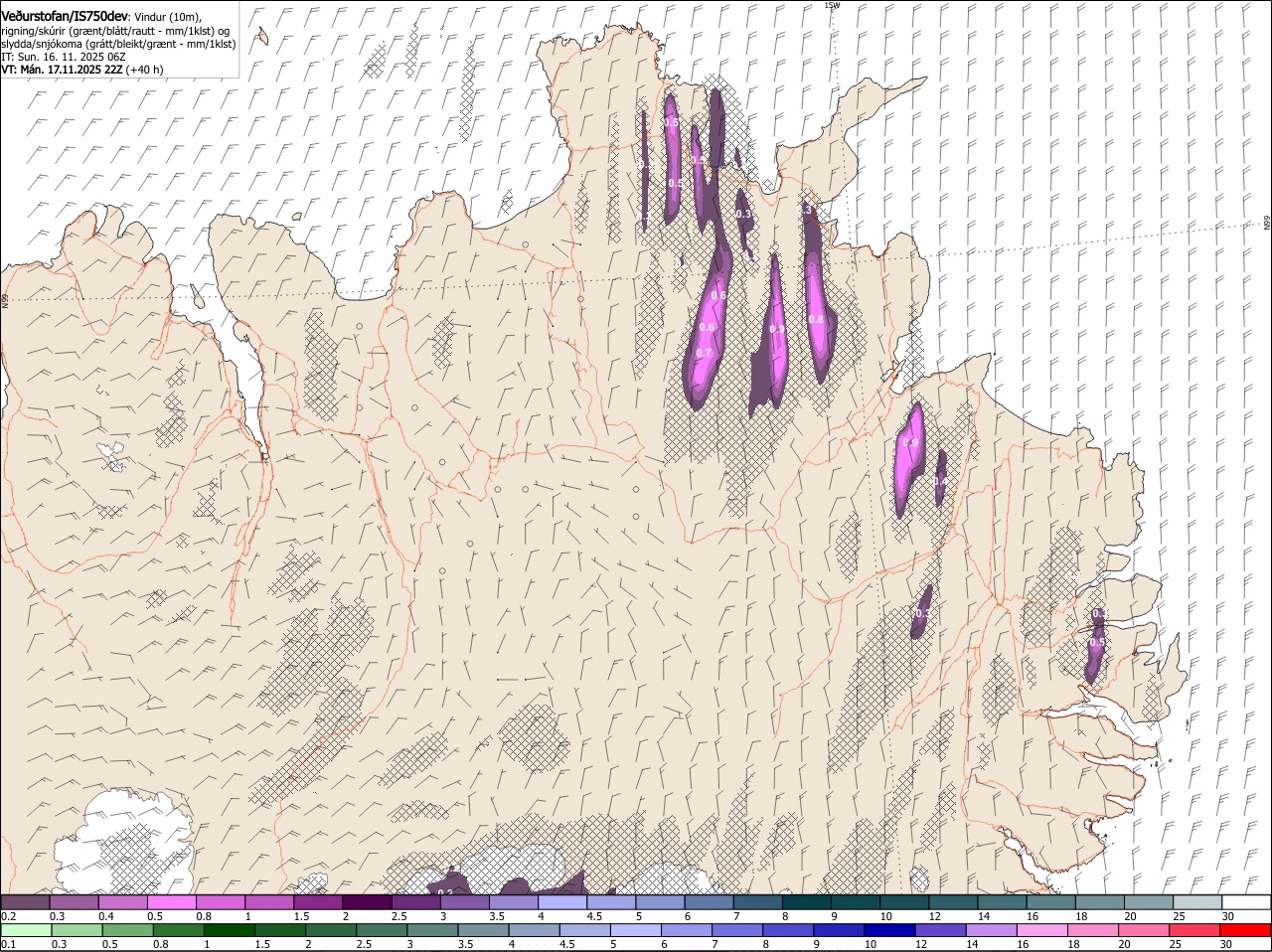Select upper-row swatch starting at 12

952,902
